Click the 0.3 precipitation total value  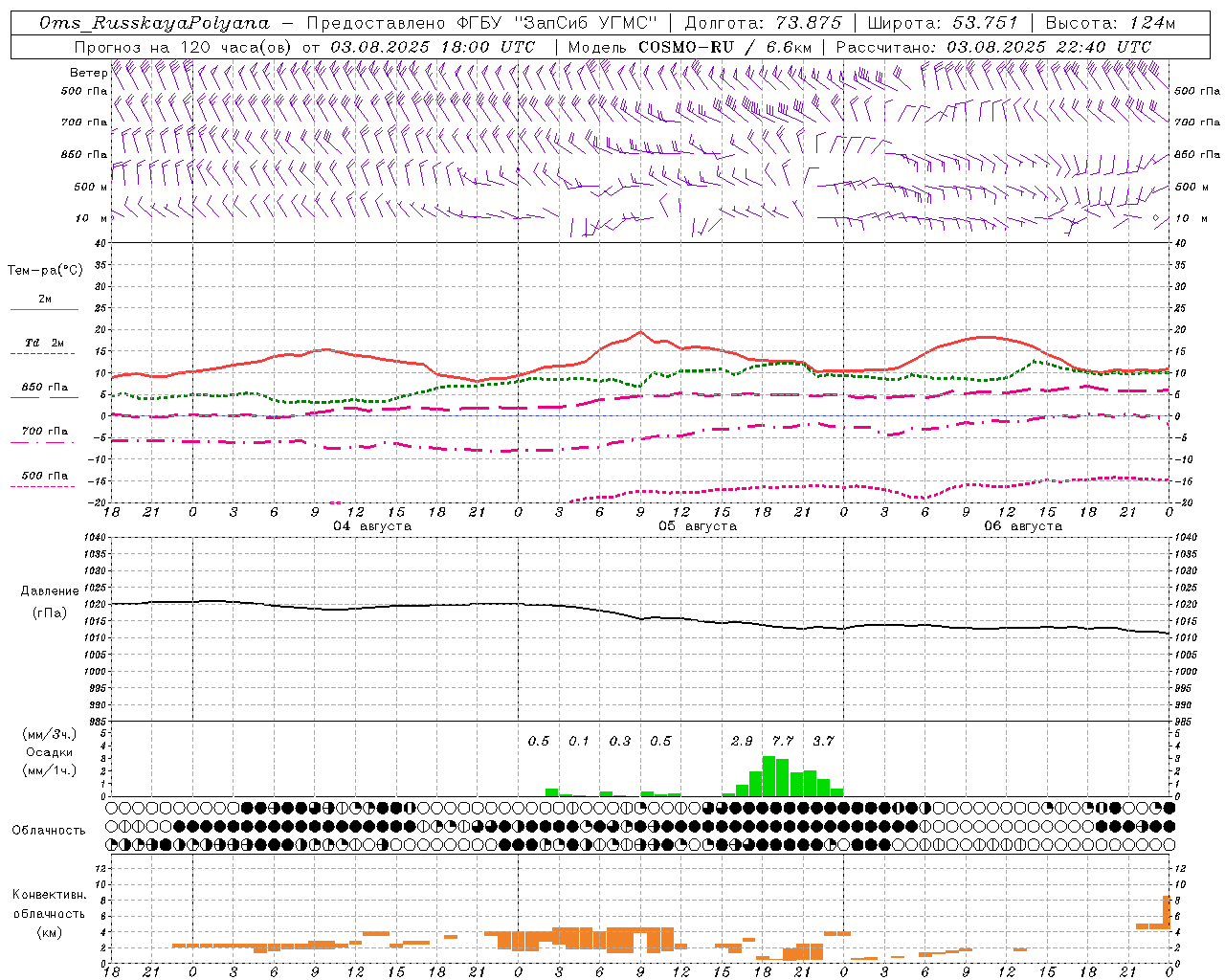pyautogui.click(x=620, y=741)
